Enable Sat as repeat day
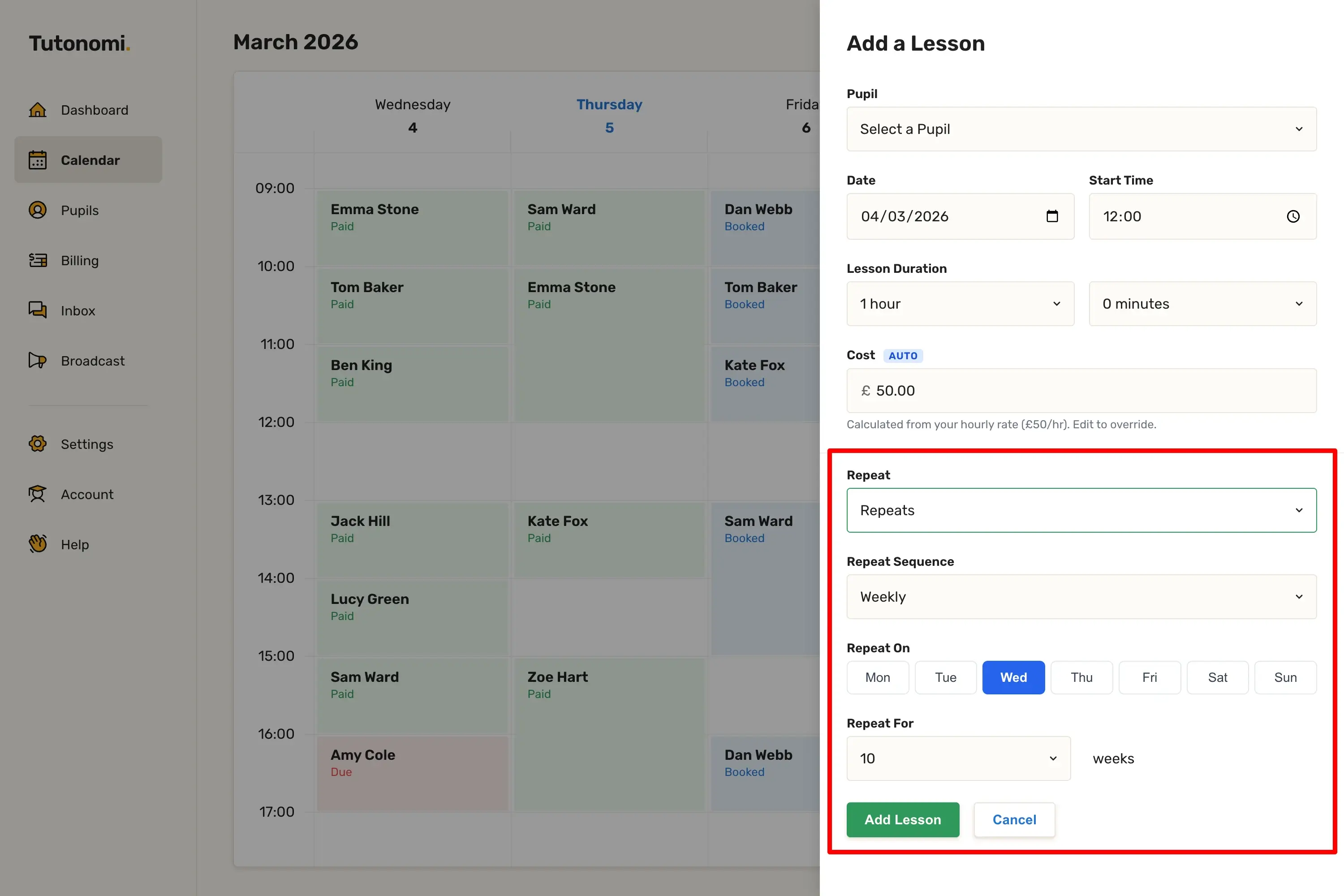The height and width of the screenshot is (896, 1344). (x=1217, y=677)
